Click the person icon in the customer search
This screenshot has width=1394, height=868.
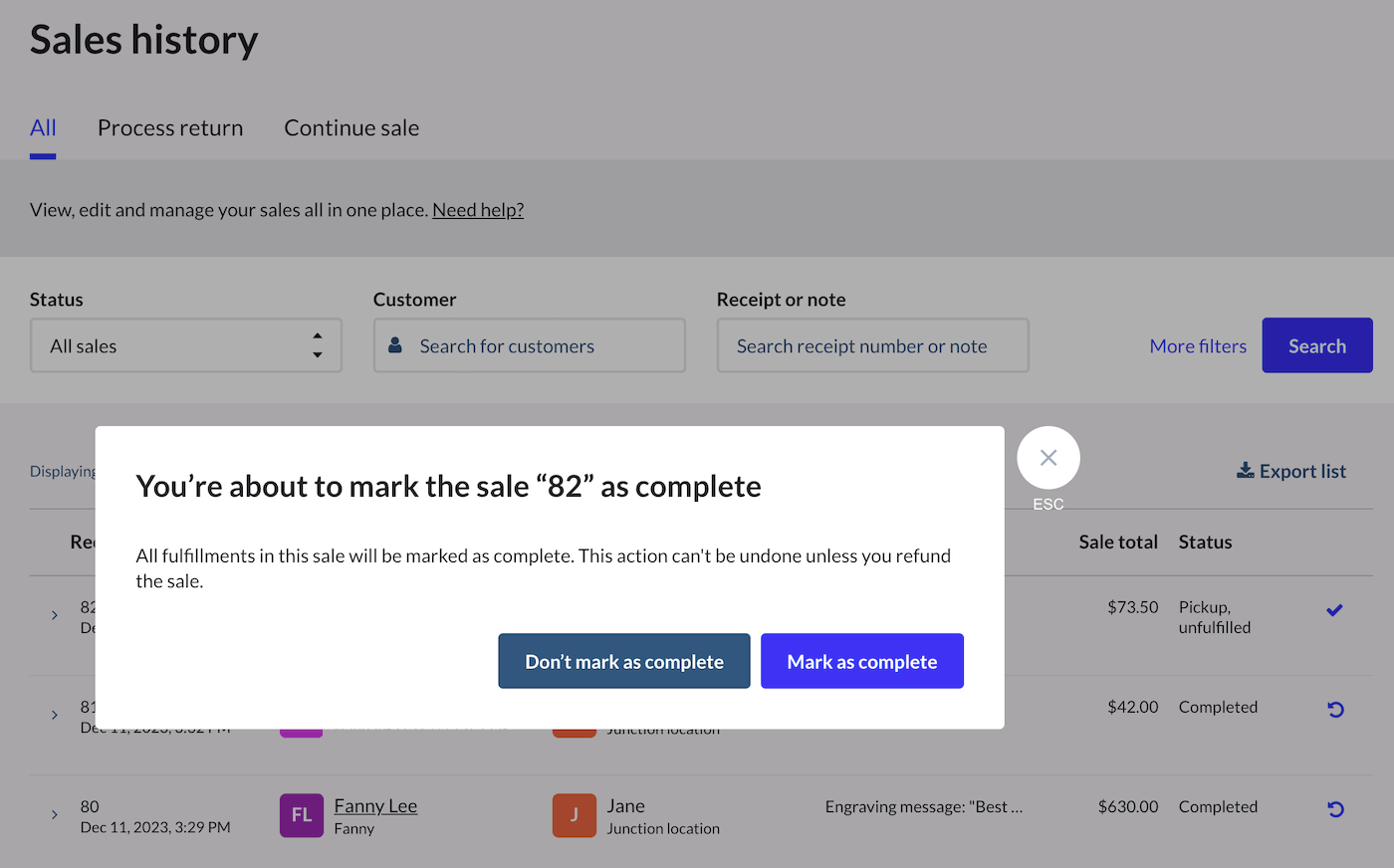[x=395, y=345]
